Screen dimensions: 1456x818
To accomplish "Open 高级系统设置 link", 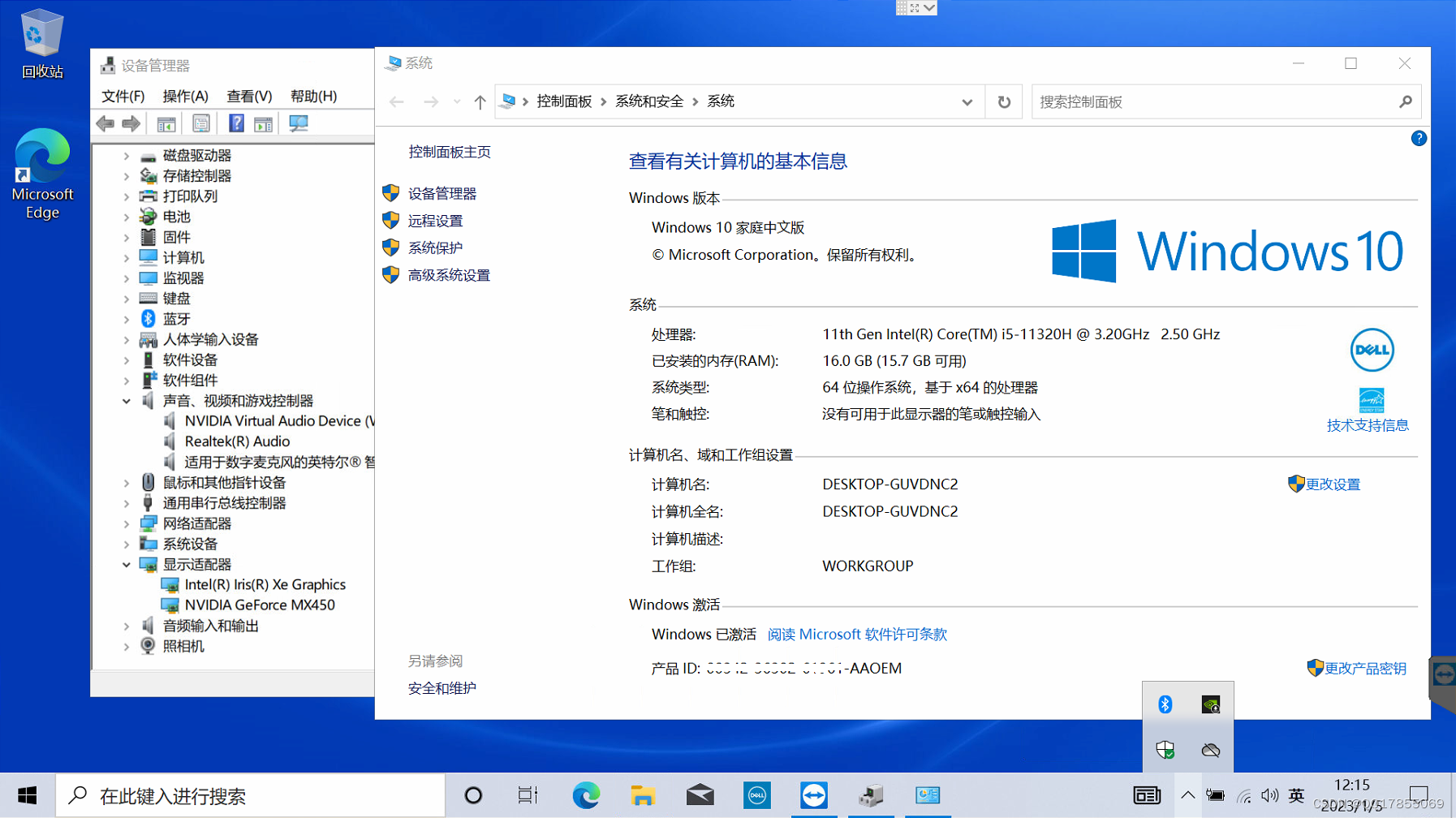I will pyautogui.click(x=449, y=275).
